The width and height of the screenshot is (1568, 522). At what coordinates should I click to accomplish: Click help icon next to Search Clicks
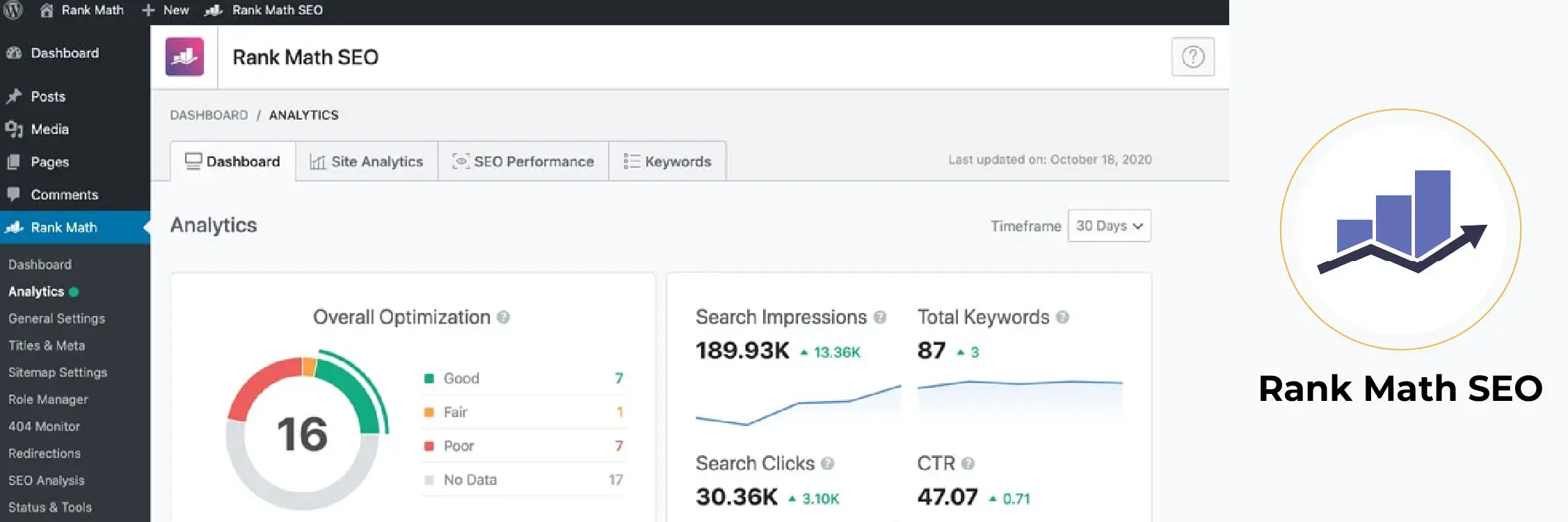coord(827,464)
